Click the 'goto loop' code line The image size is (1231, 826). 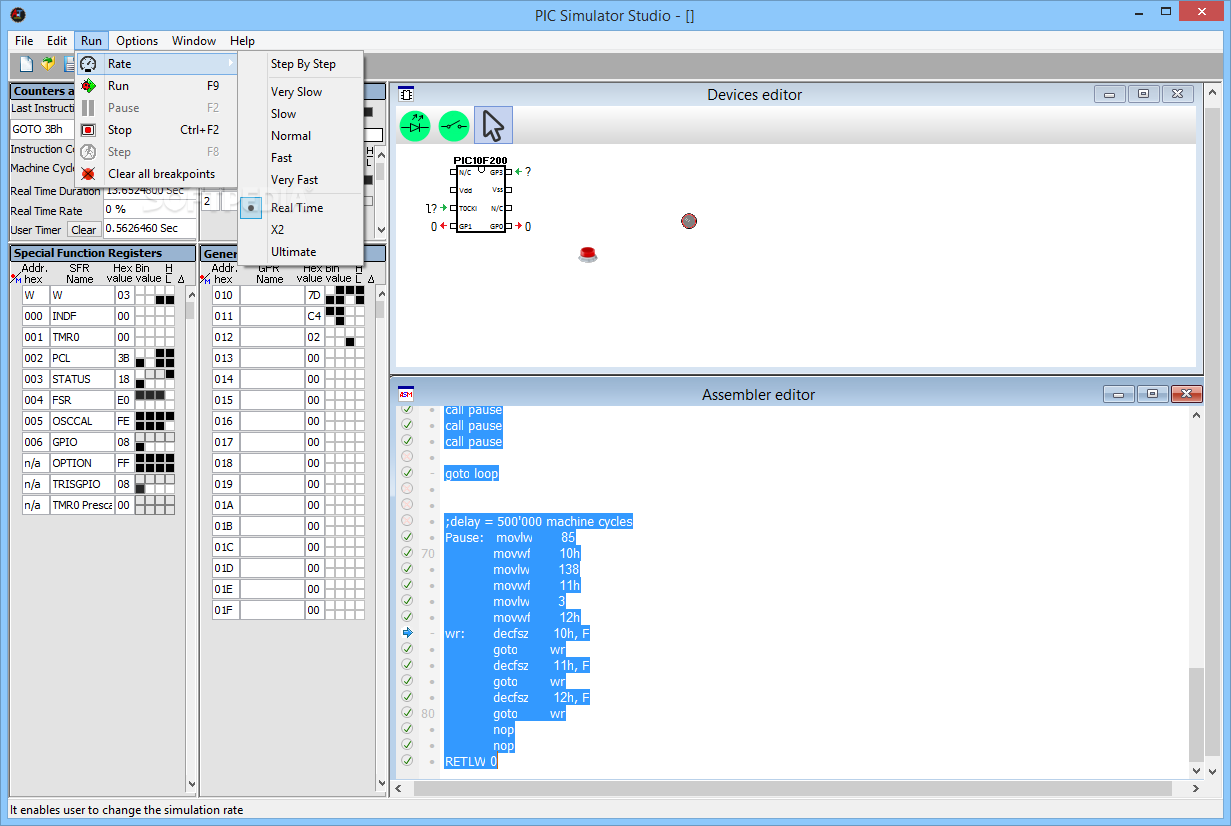click(x=471, y=473)
